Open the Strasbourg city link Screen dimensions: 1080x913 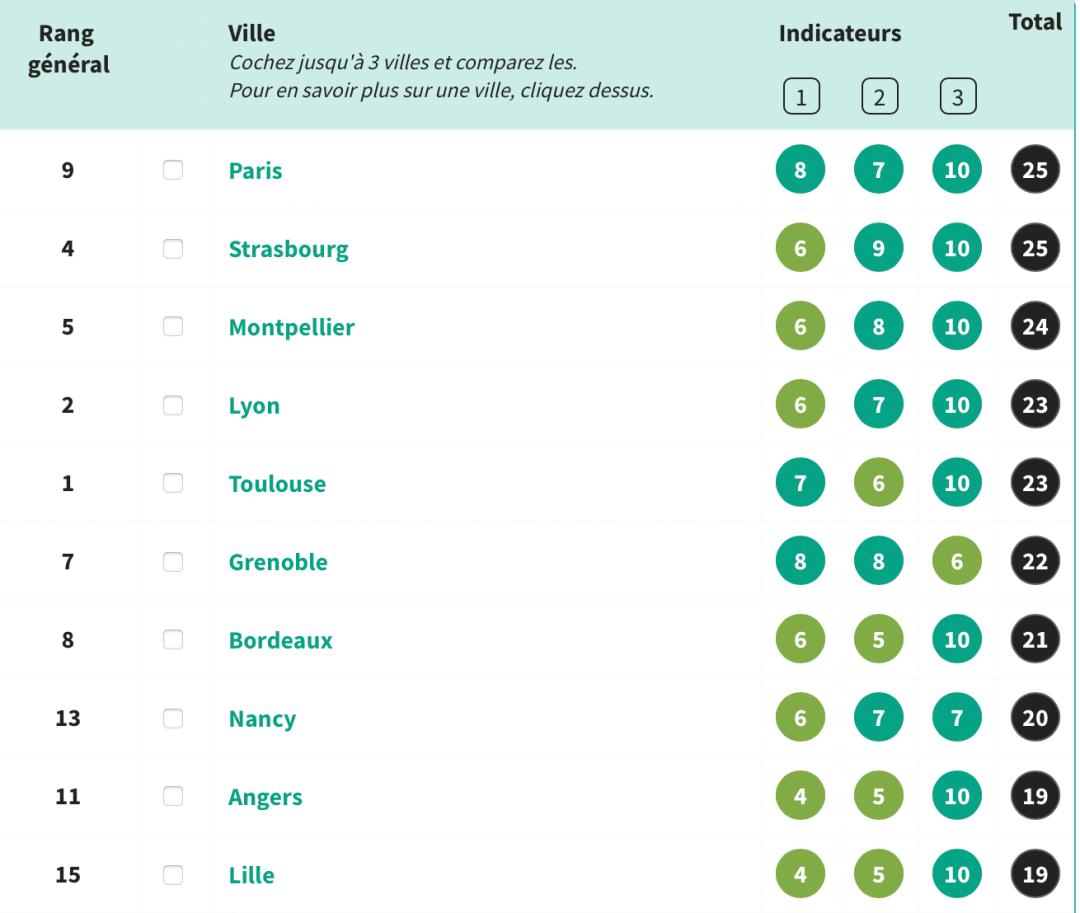pyautogui.click(x=288, y=250)
